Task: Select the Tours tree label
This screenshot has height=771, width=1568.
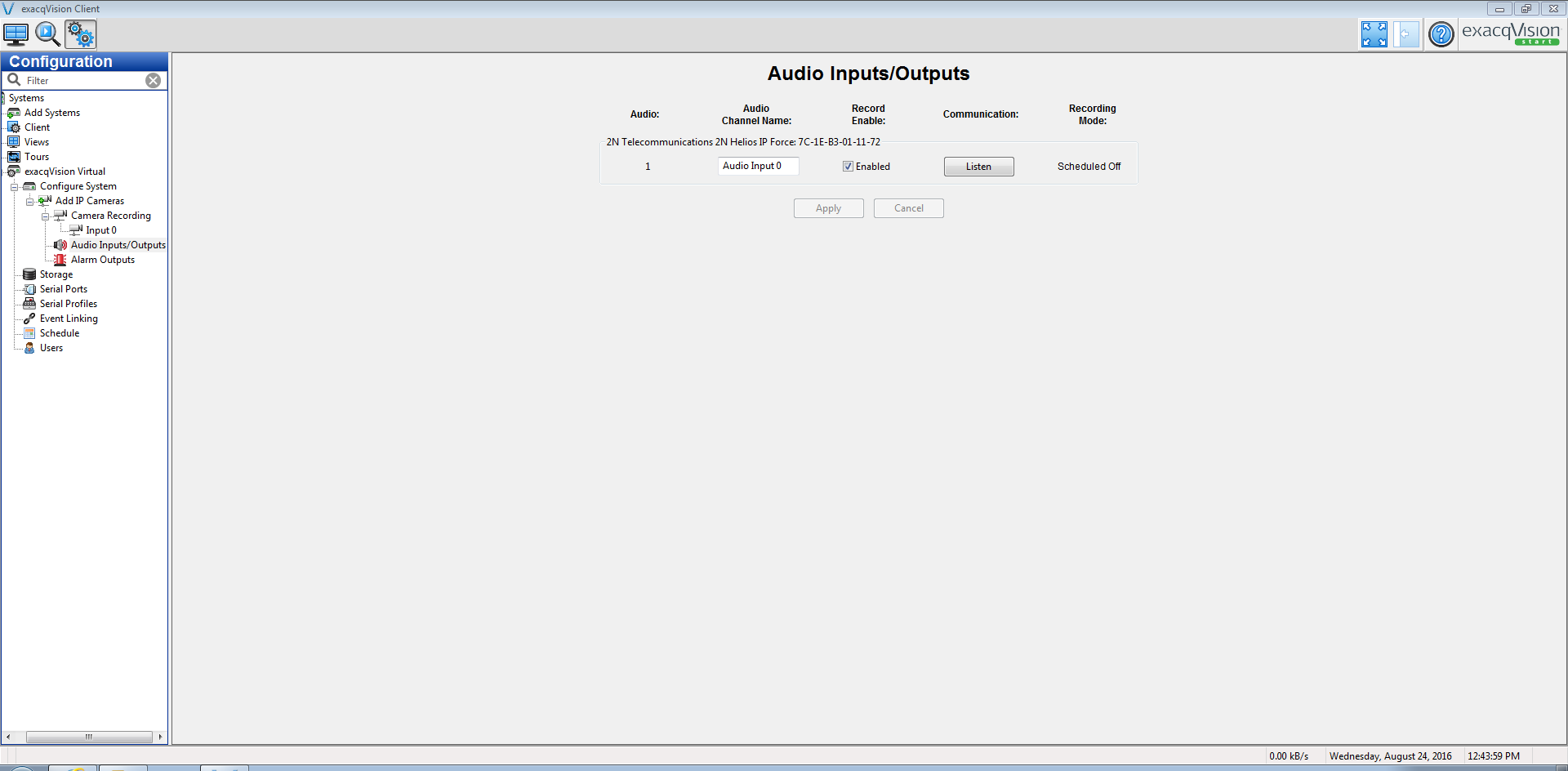Action: tap(37, 157)
